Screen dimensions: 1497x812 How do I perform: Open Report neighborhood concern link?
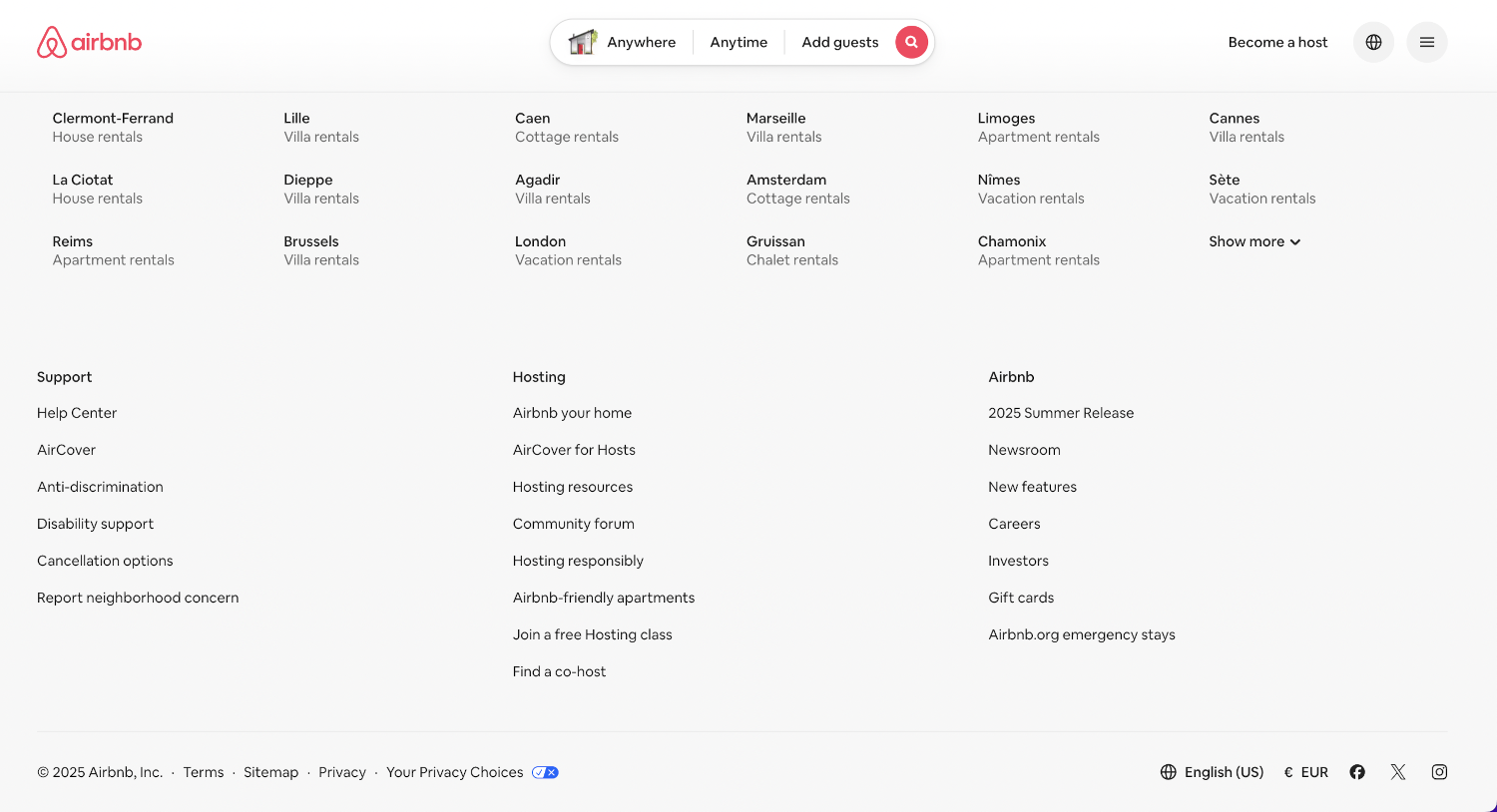[138, 598]
